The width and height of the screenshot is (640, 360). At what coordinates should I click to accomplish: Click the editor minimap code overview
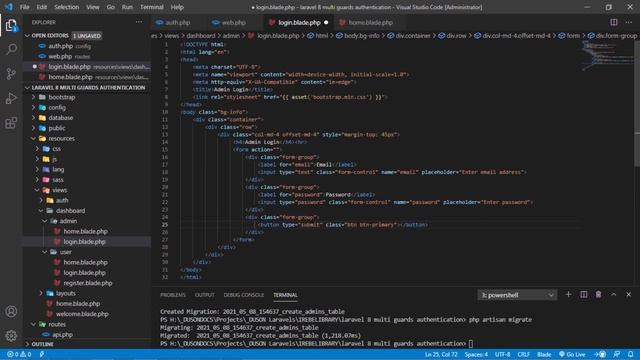coord(607,56)
